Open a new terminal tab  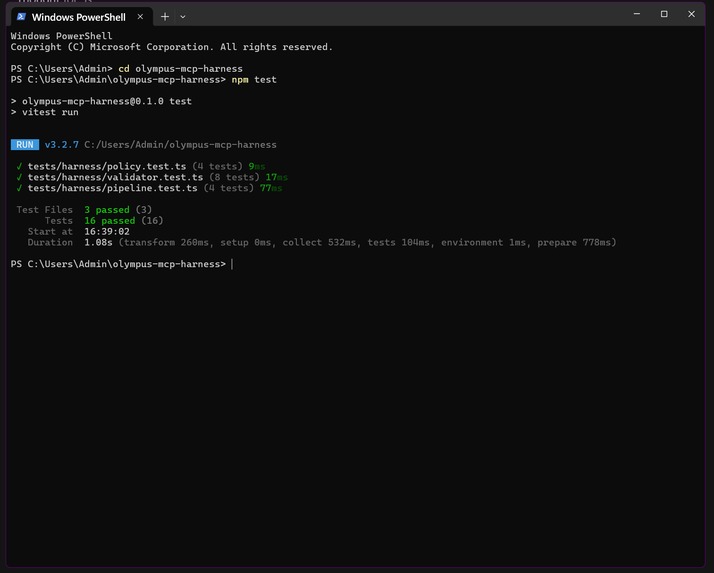(165, 17)
